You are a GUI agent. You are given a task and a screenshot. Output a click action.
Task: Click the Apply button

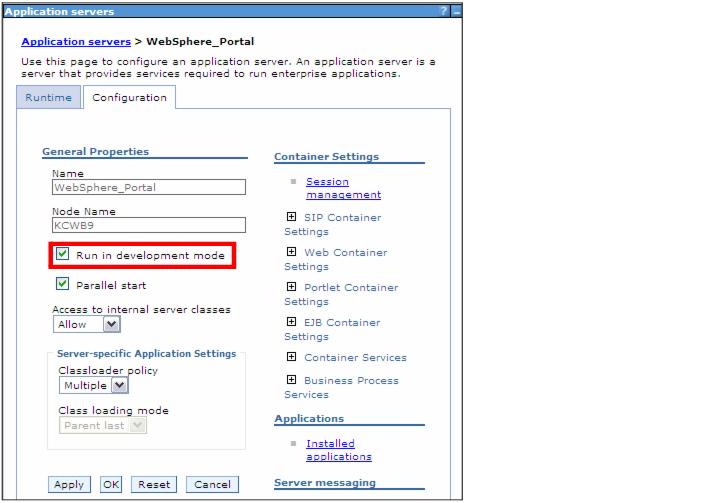pyautogui.click(x=69, y=484)
